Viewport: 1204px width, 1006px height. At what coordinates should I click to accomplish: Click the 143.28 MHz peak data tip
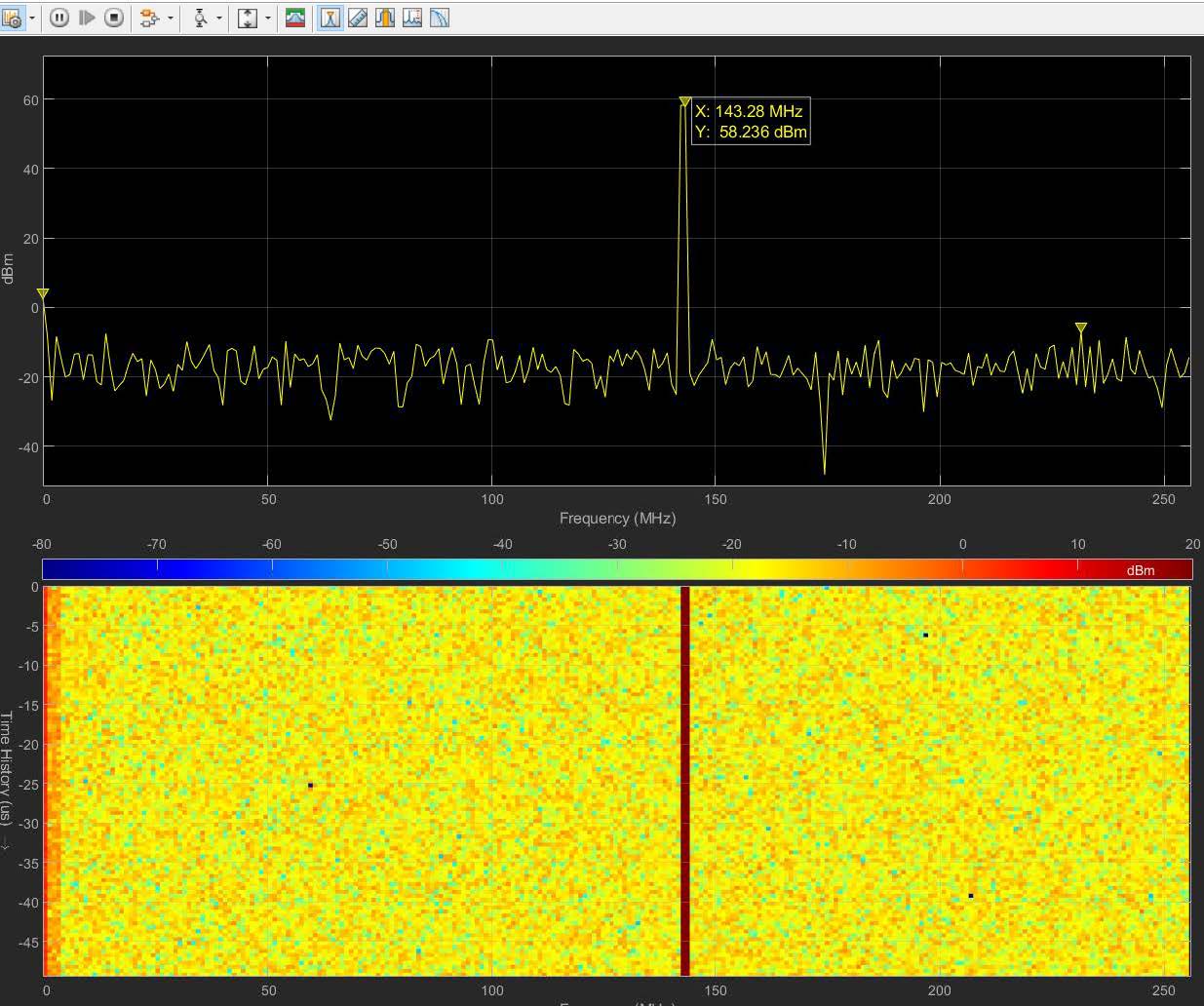coord(750,122)
